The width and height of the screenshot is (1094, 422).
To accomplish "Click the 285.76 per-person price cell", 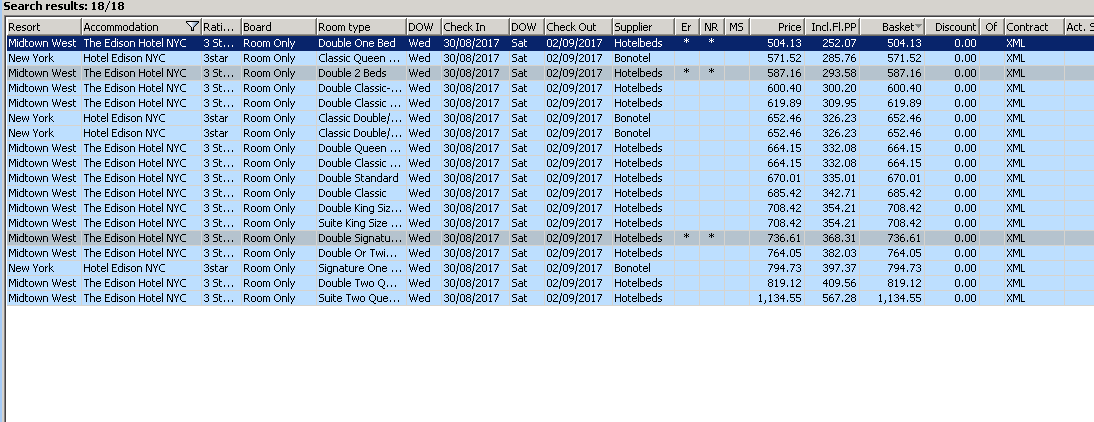I will 832,58.
